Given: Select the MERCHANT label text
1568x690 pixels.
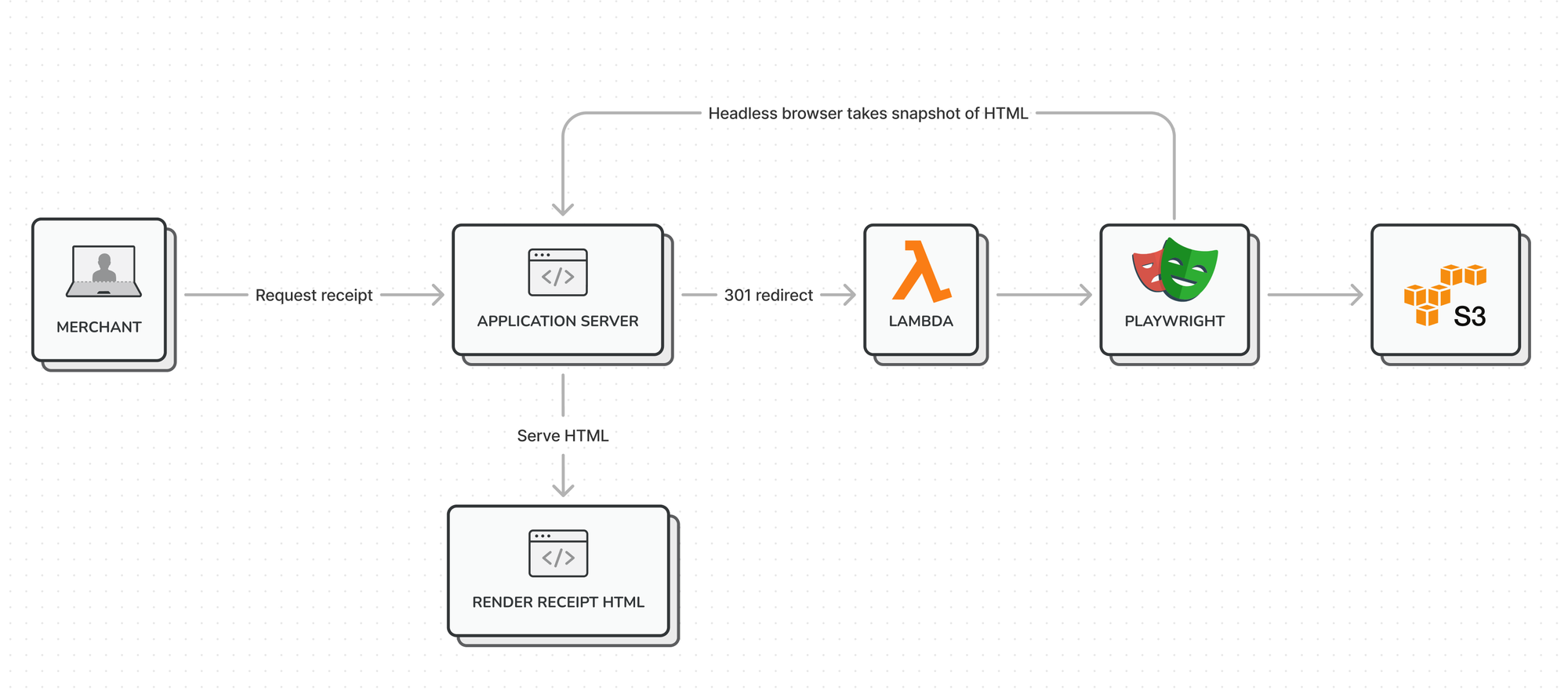Looking at the screenshot, I should click(99, 327).
